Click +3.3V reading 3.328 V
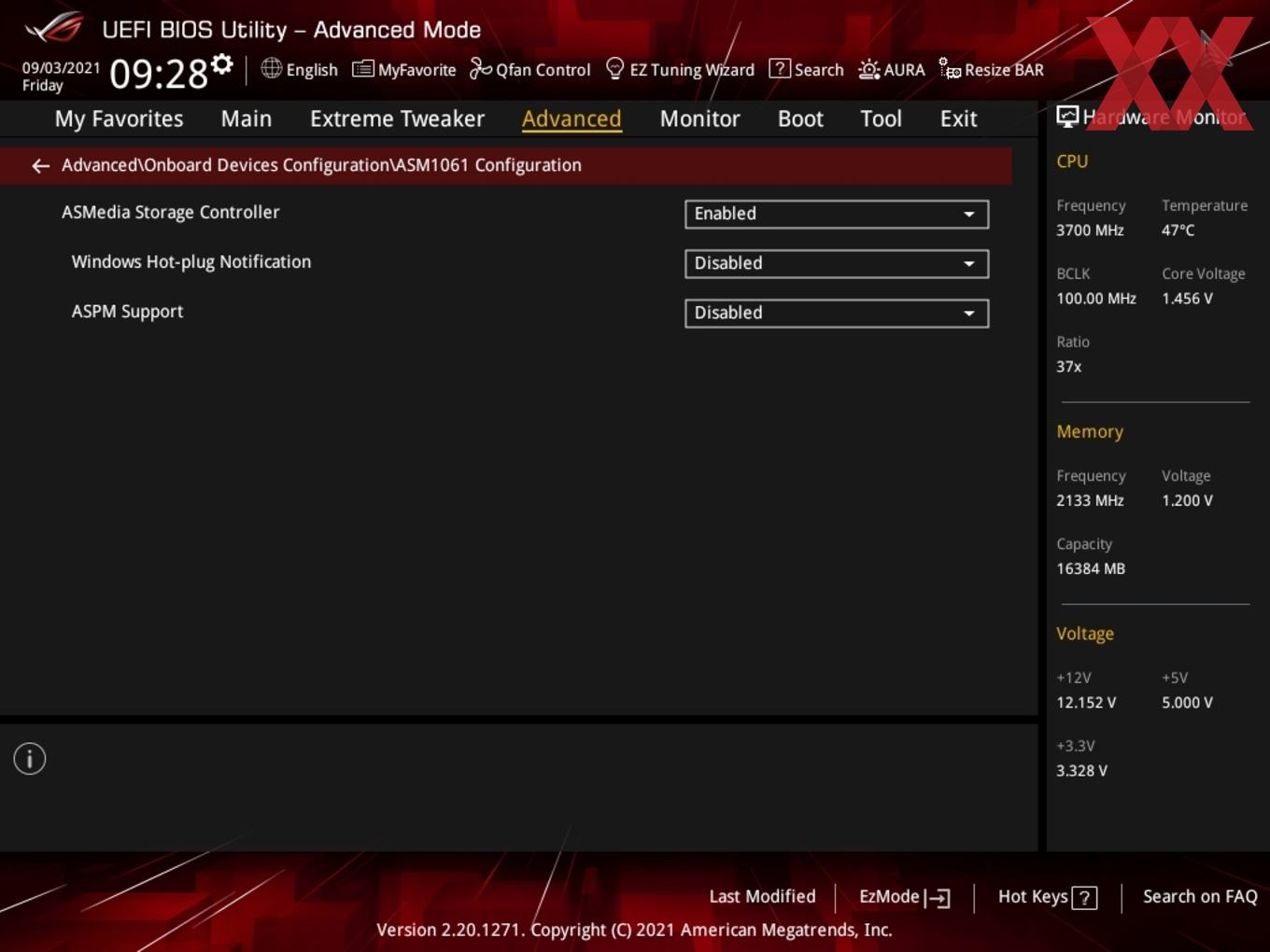Image resolution: width=1270 pixels, height=952 pixels. coord(1081,771)
